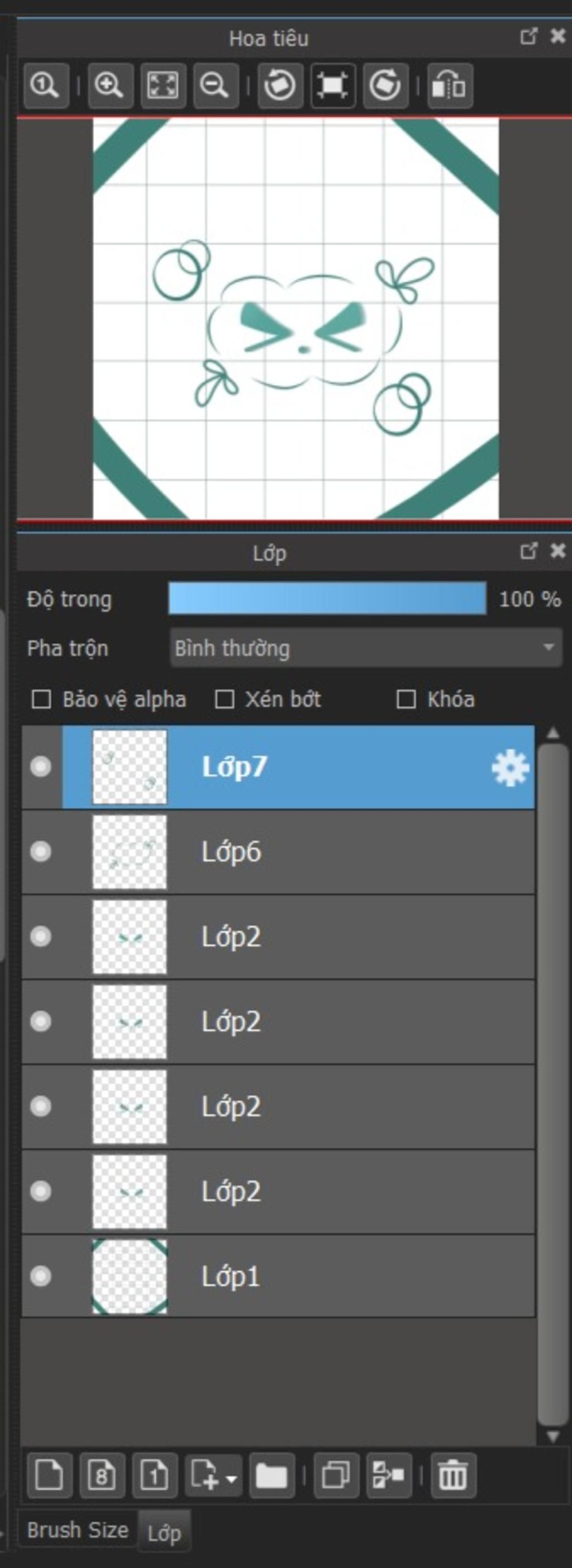
Task: Select the Lớp1 layer thumbnail
Action: [x=130, y=1276]
